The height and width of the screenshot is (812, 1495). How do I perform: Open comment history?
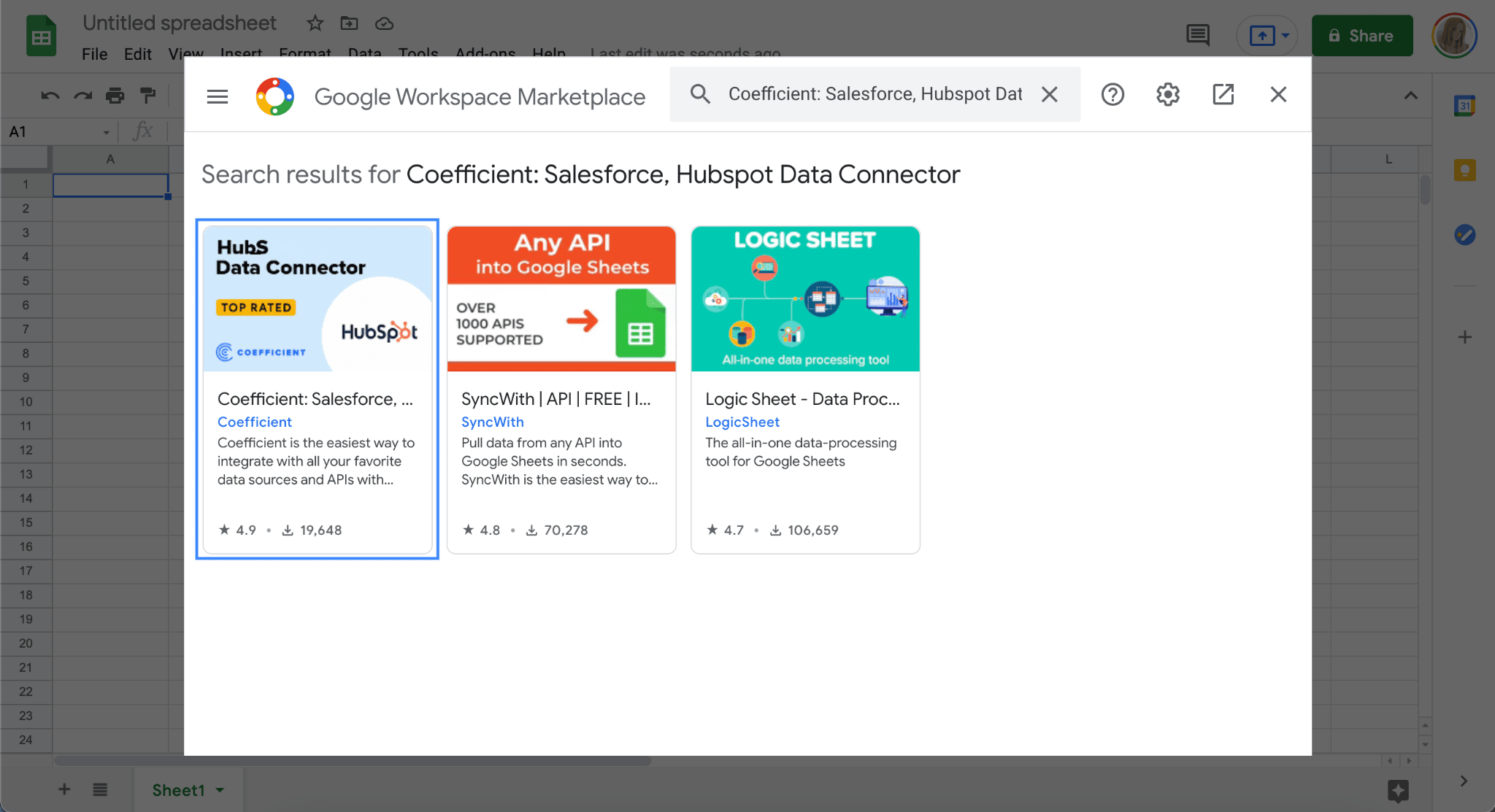[x=1198, y=35]
